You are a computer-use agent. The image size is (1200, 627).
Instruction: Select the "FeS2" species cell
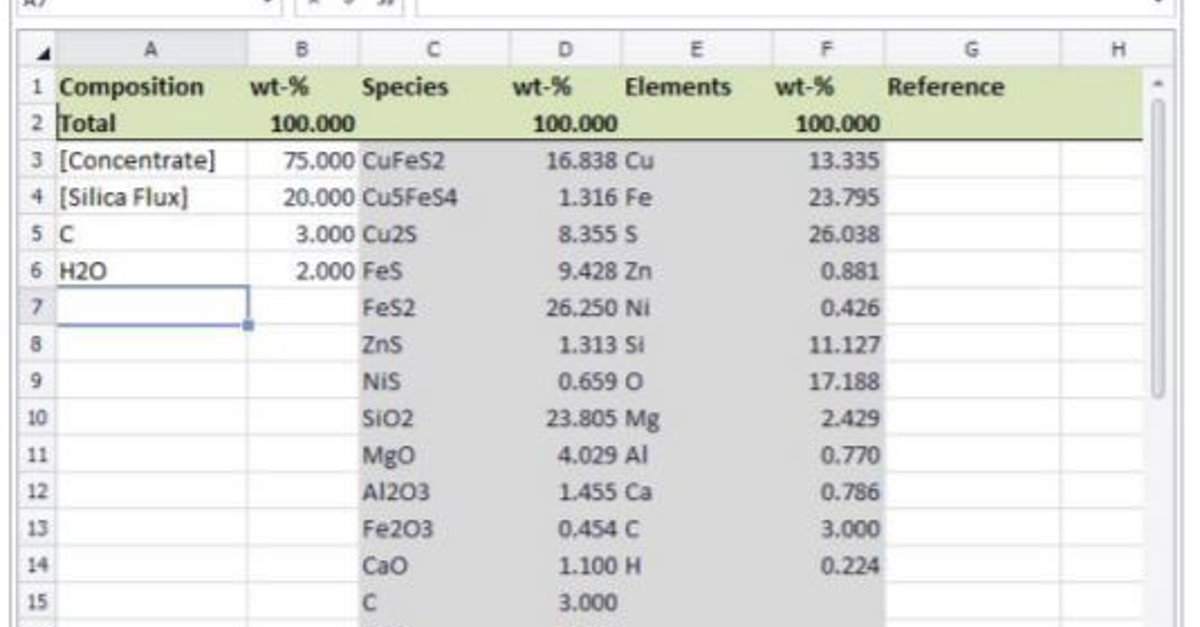point(434,307)
